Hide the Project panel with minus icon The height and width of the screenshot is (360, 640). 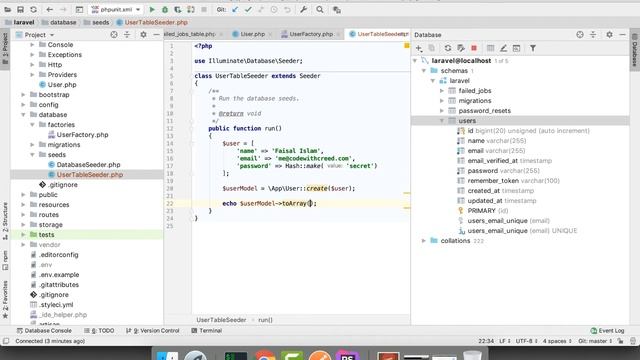tap(156, 35)
